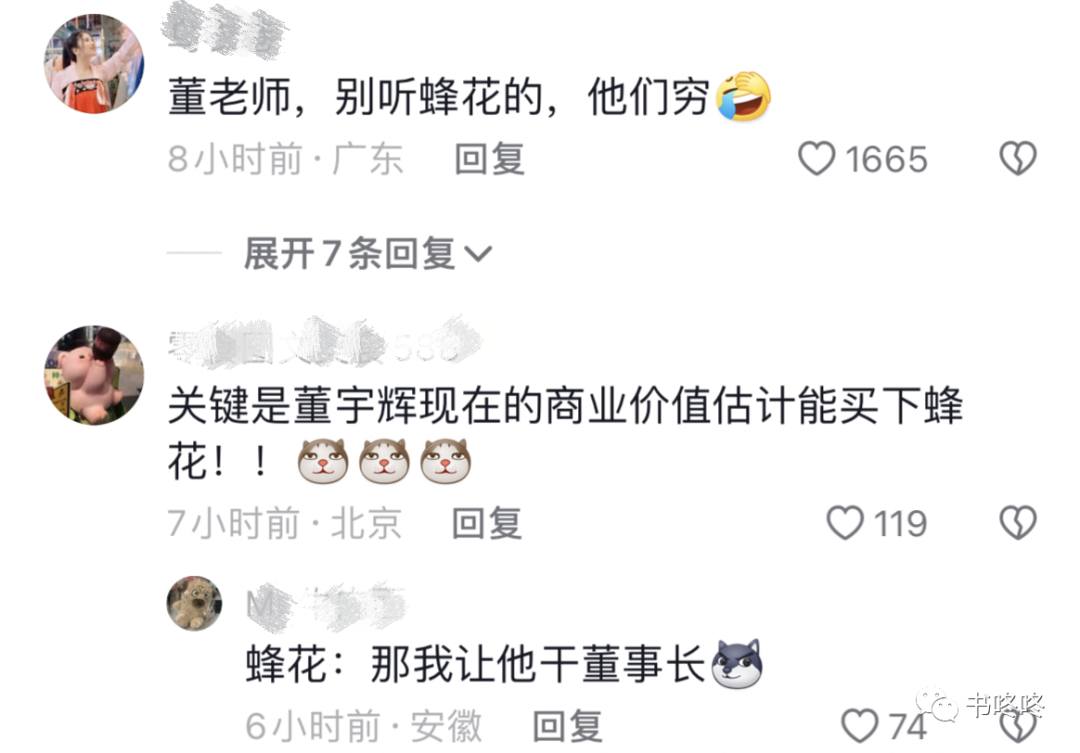Image resolution: width=1080 pixels, height=753 pixels.
Task: Like the reply with 74 likes
Action: click(860, 726)
